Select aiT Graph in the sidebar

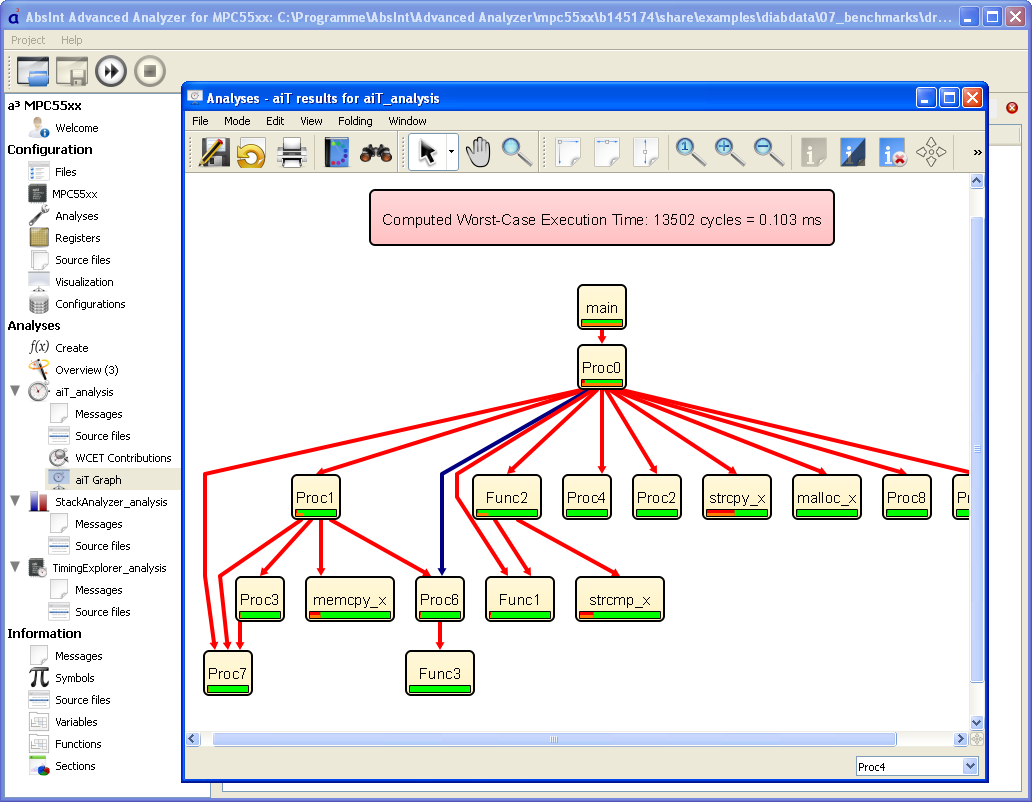click(98, 480)
